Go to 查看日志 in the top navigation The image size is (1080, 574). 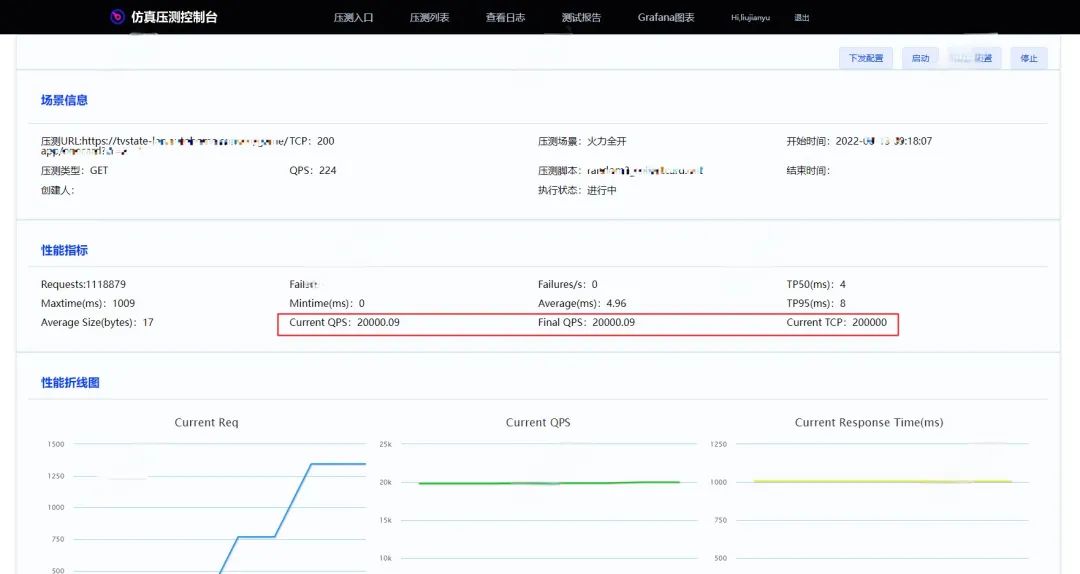tap(505, 17)
